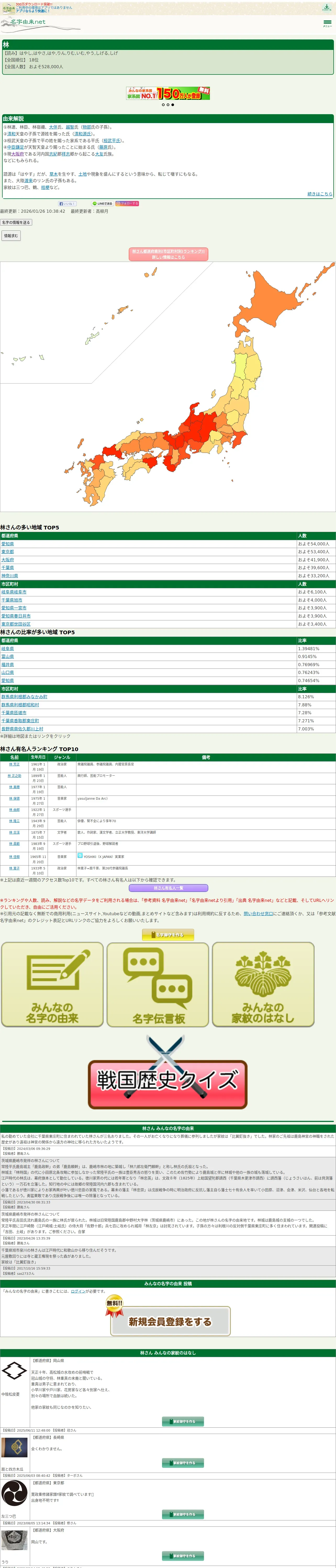Screen dimensions: 336x1568
Task: Open 林 芳正 celebrity link
Action: coord(15,764)
